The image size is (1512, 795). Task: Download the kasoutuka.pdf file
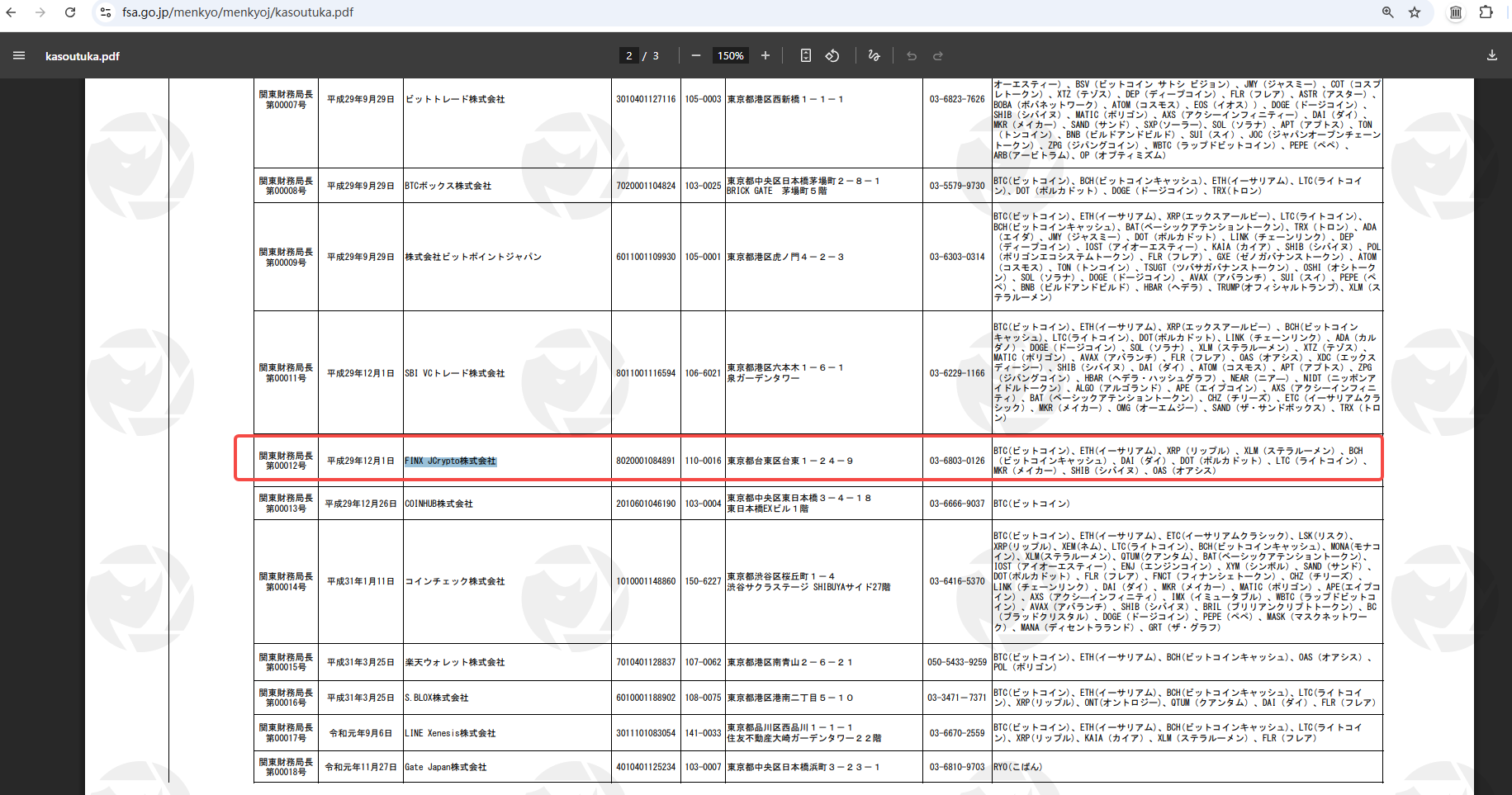pyautogui.click(x=1491, y=56)
